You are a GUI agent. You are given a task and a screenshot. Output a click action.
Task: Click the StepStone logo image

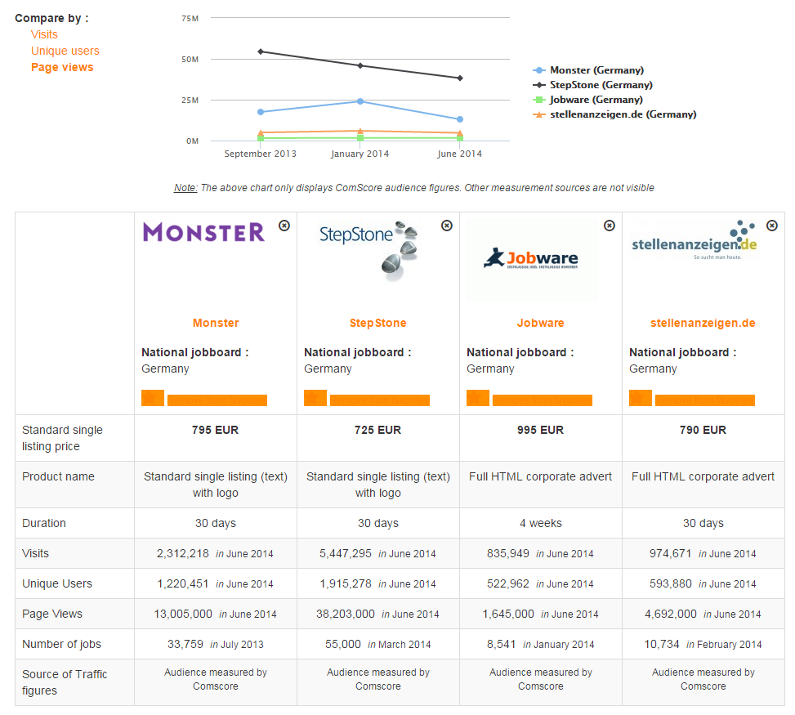[x=368, y=248]
